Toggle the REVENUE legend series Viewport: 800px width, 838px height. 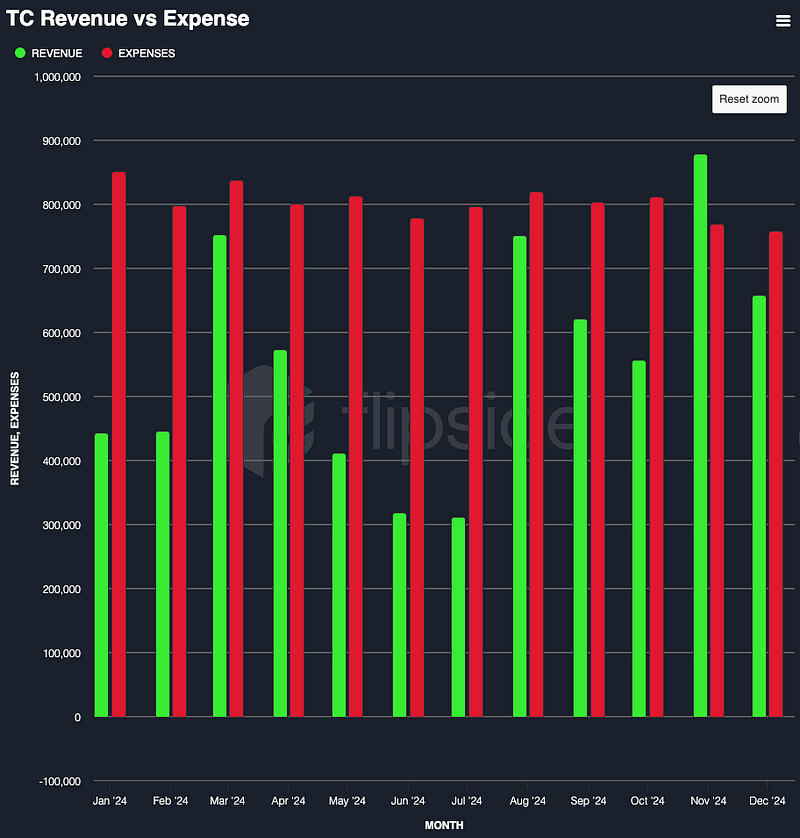coord(56,53)
